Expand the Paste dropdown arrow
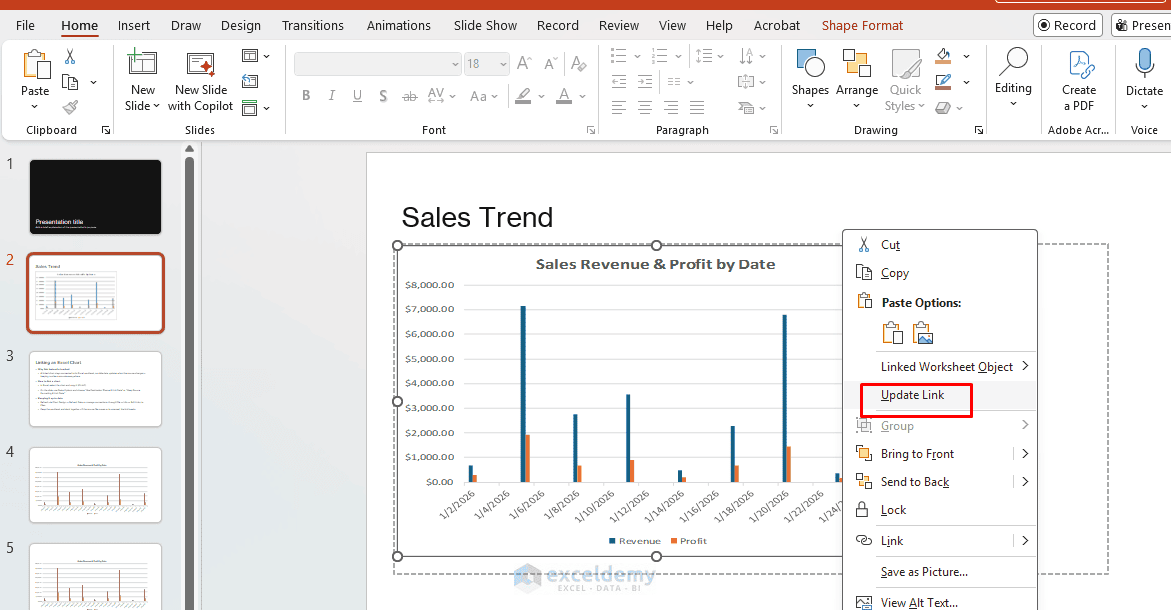The width and height of the screenshot is (1171, 610). point(35,107)
